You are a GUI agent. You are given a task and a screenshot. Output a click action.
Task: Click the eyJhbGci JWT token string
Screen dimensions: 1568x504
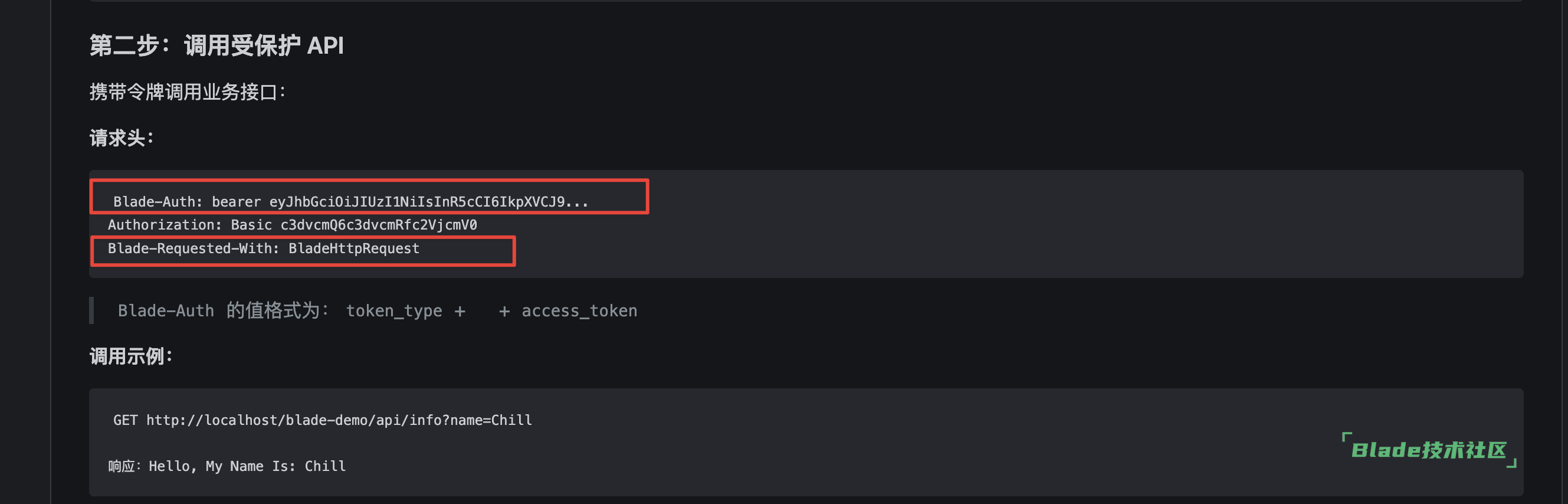[x=428, y=201]
